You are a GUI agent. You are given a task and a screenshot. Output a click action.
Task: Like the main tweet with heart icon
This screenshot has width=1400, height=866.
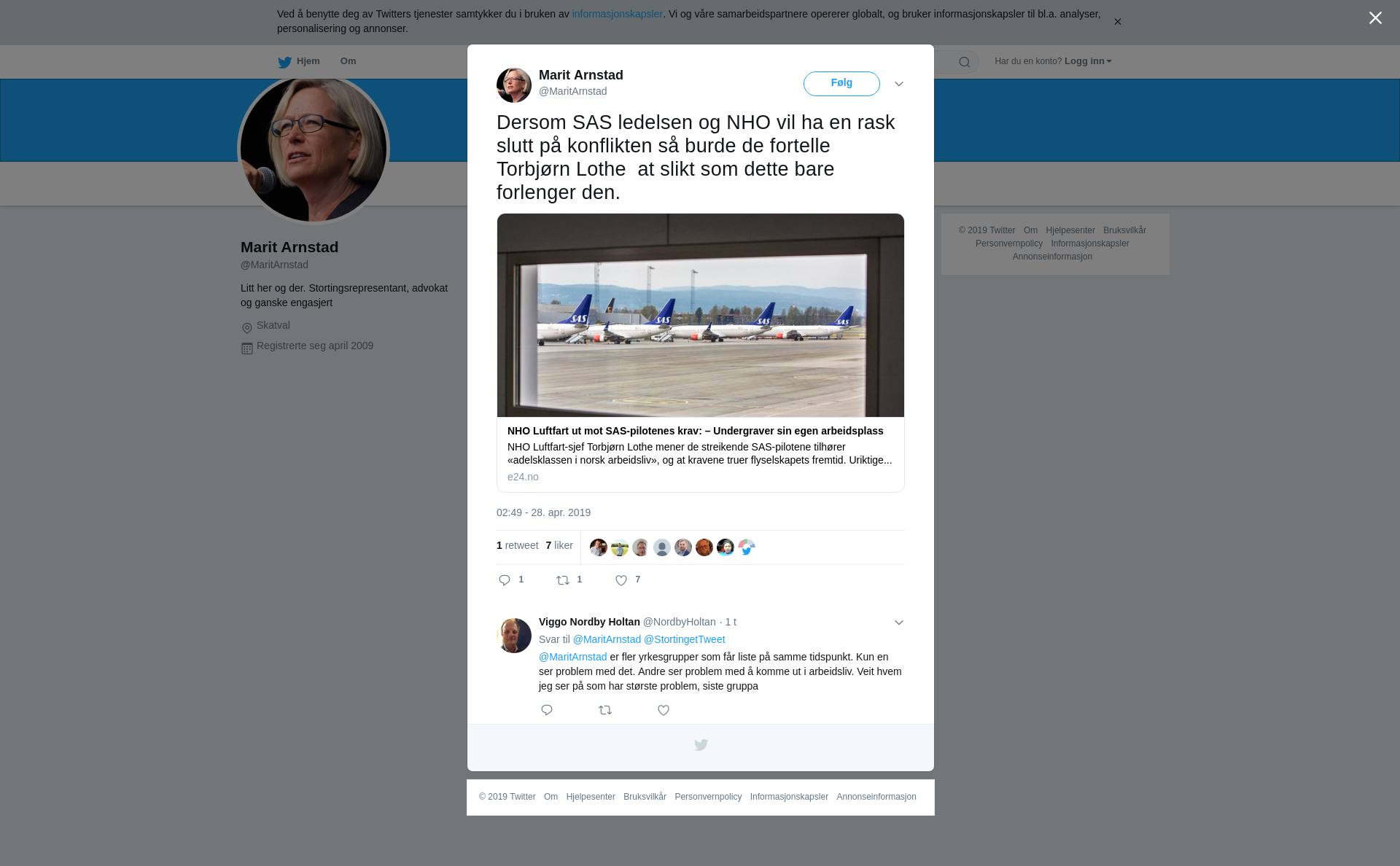coord(621,580)
